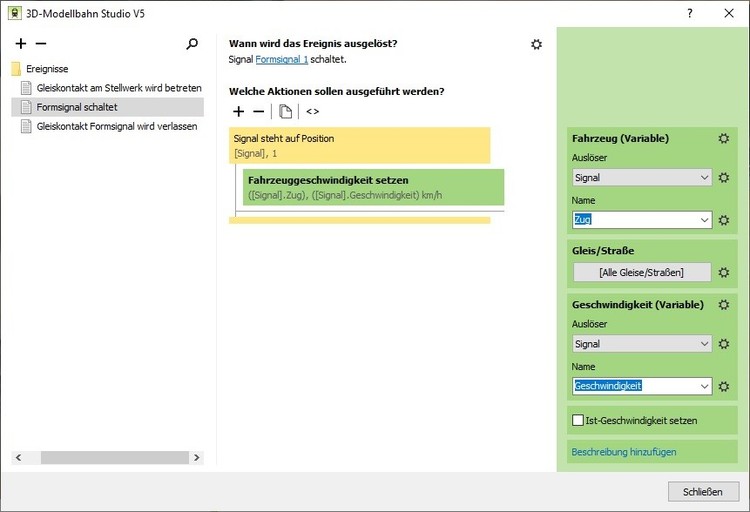Open the event search magnifier
The image size is (750, 512).
tap(192, 44)
